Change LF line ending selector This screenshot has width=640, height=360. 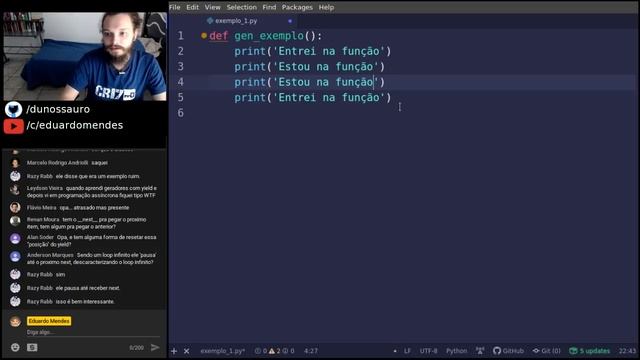pyautogui.click(x=407, y=351)
